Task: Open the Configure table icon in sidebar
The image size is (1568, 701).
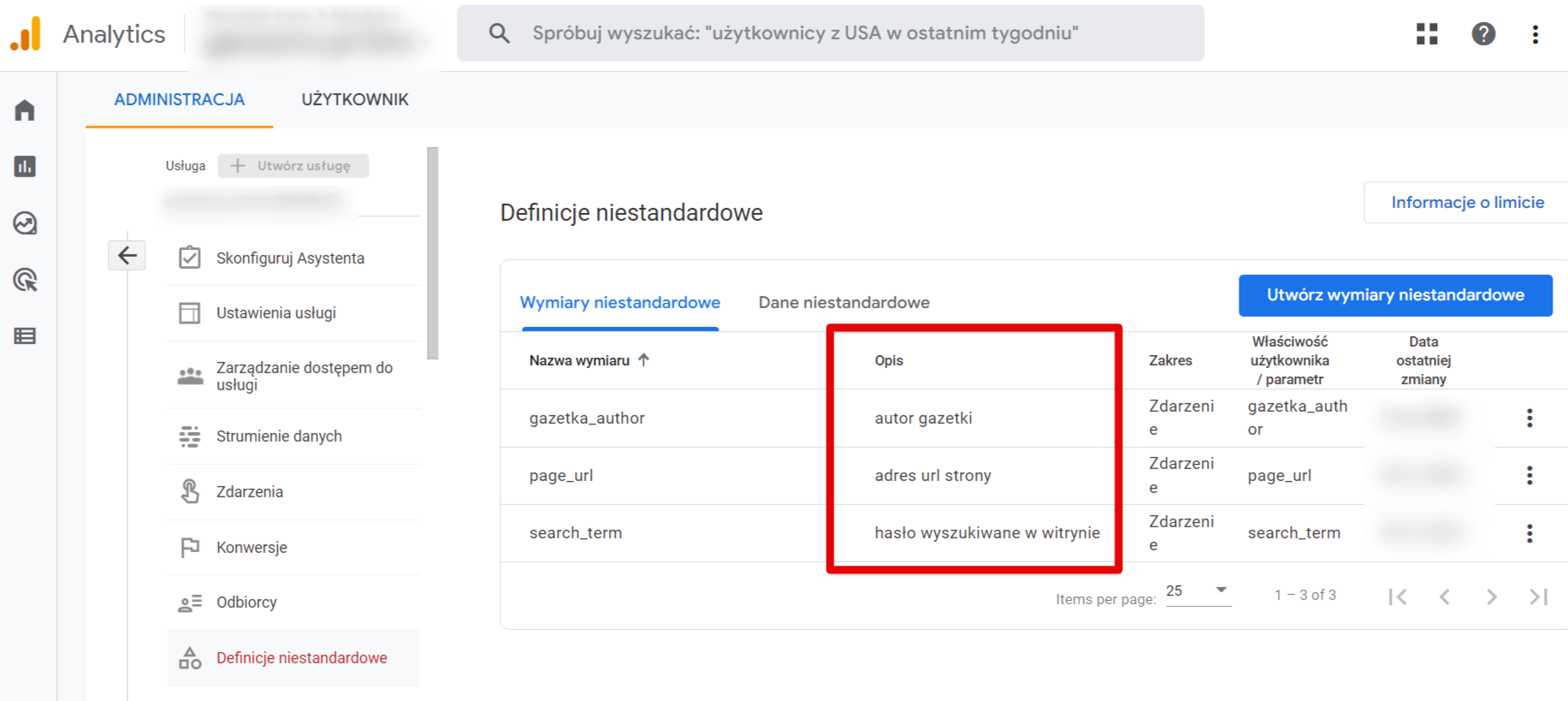Action: pos(25,336)
